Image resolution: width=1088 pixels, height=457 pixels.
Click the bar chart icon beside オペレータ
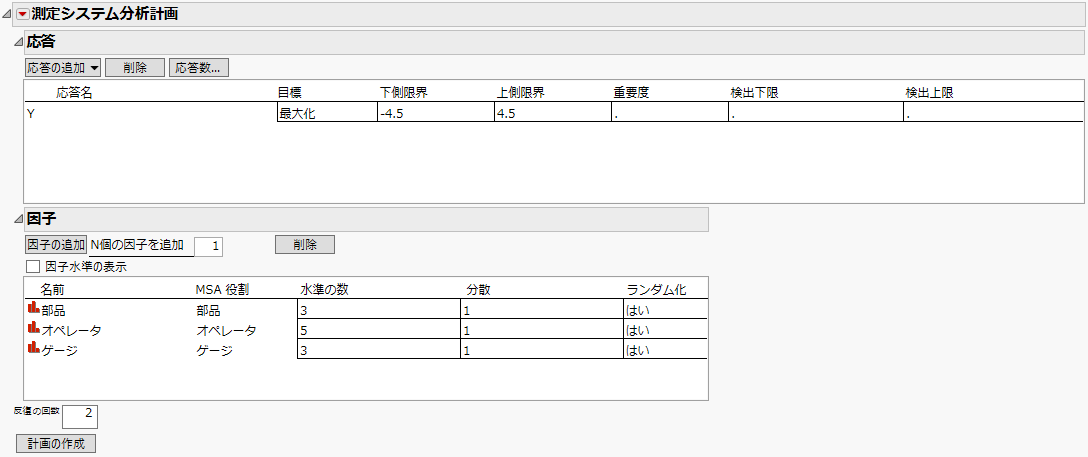click(x=33, y=329)
